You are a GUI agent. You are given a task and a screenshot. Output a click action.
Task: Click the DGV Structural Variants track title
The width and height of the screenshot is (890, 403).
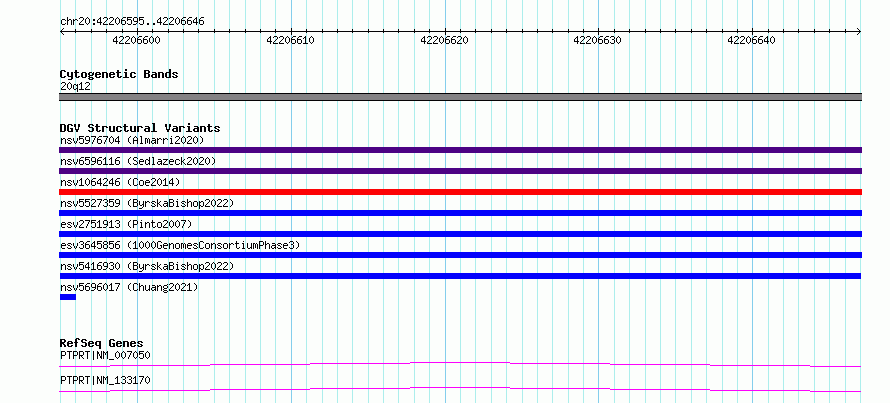[x=140, y=128]
